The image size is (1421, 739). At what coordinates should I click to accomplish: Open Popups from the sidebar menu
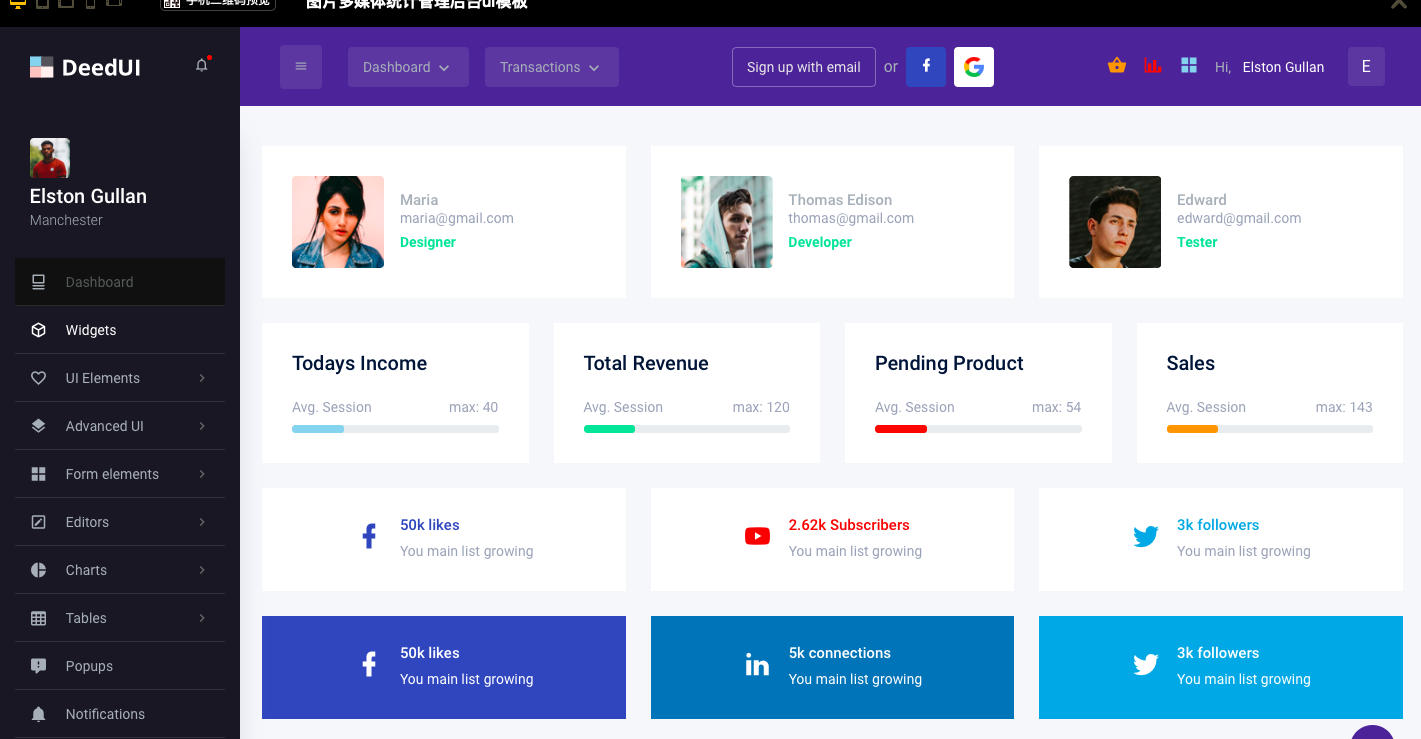(x=89, y=666)
